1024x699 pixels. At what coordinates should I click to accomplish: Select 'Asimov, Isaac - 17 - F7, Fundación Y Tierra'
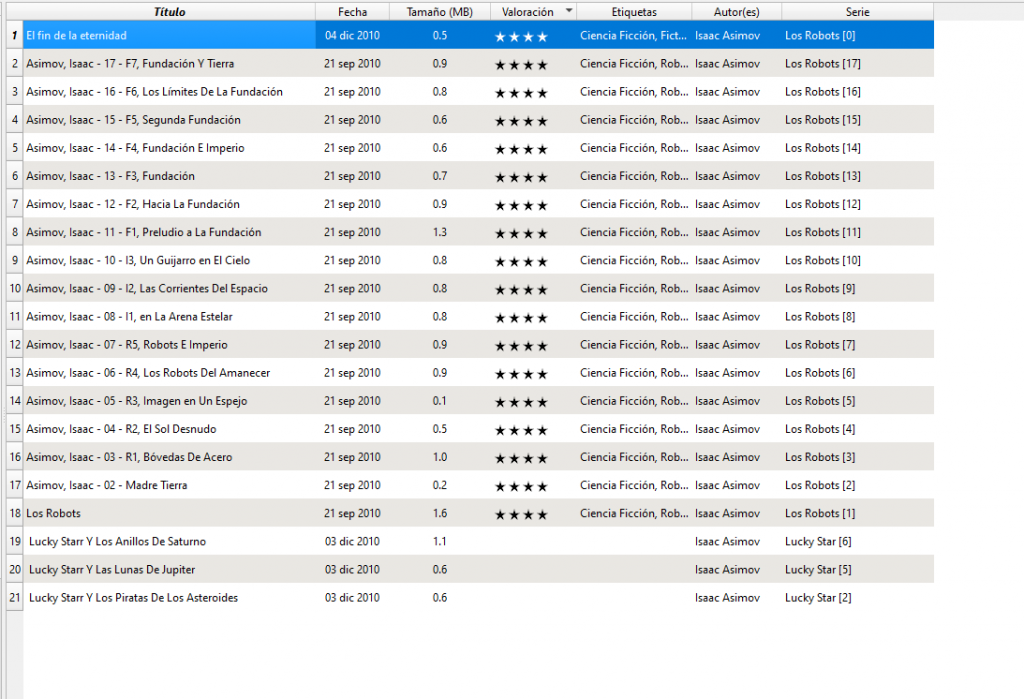click(x=130, y=63)
